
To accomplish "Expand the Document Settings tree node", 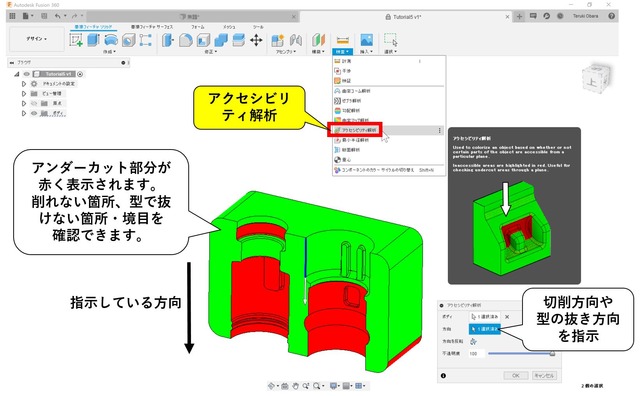I will pos(24,84).
